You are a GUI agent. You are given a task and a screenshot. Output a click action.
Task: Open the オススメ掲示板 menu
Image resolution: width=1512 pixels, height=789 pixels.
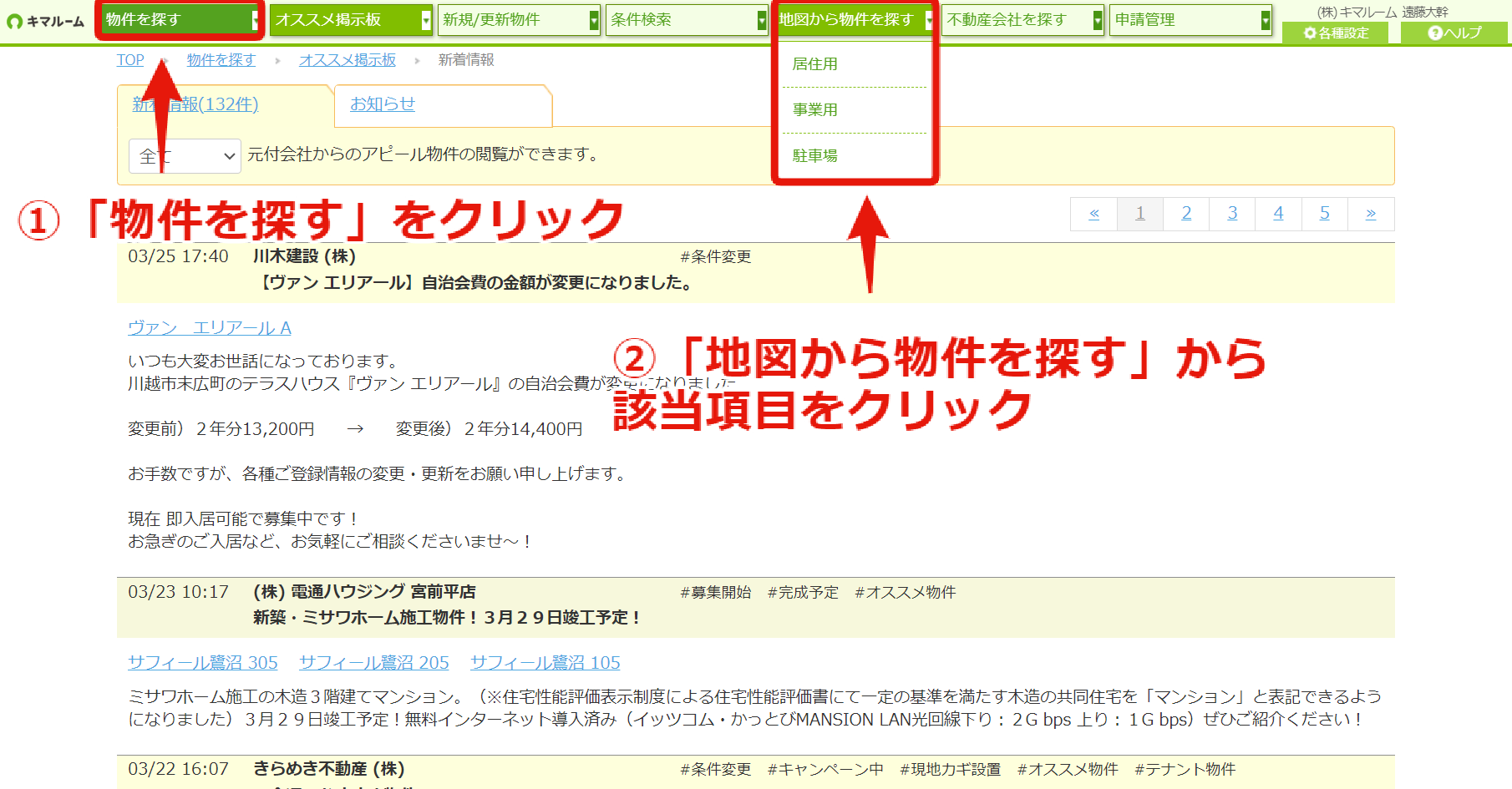coord(351,19)
